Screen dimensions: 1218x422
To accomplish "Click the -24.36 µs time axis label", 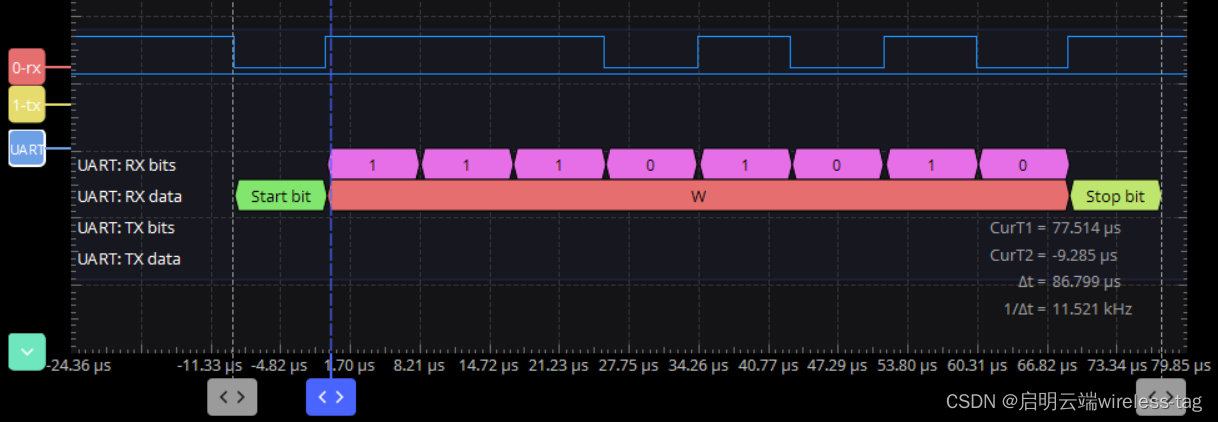I will point(80,366).
